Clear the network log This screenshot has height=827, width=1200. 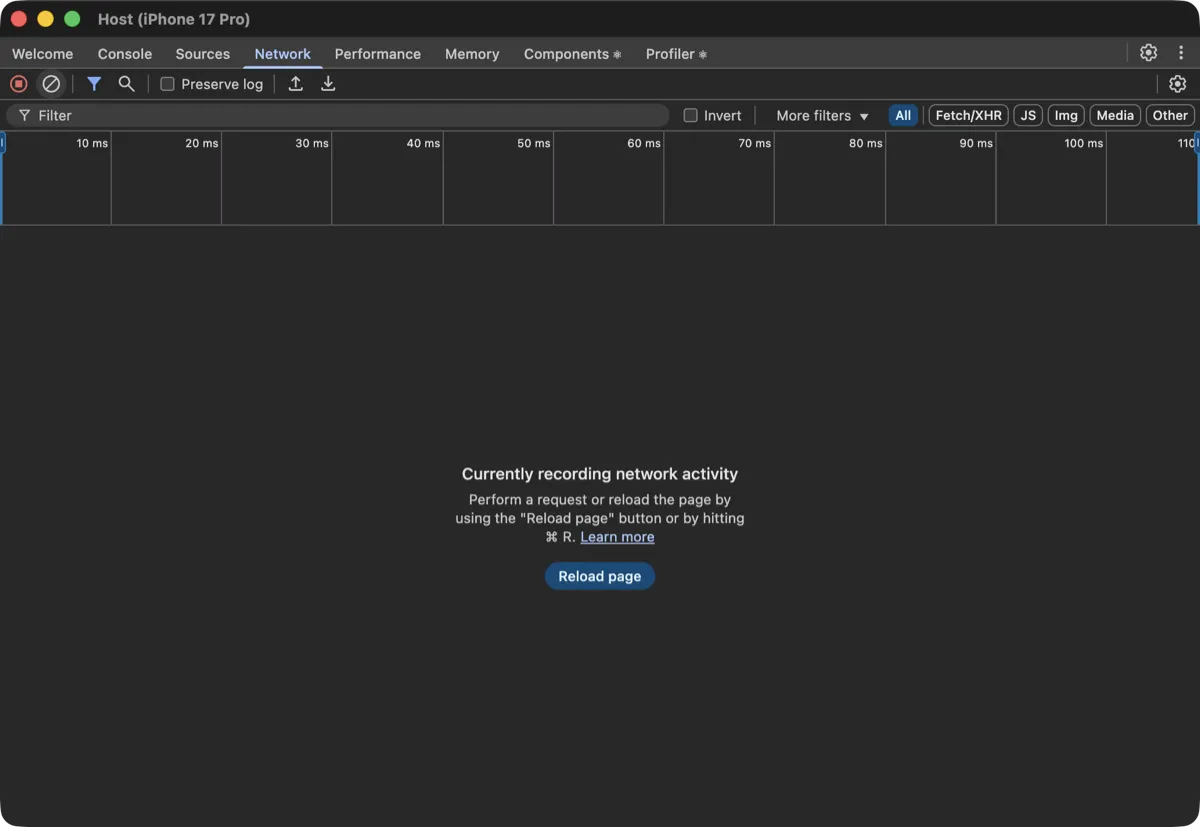51,84
